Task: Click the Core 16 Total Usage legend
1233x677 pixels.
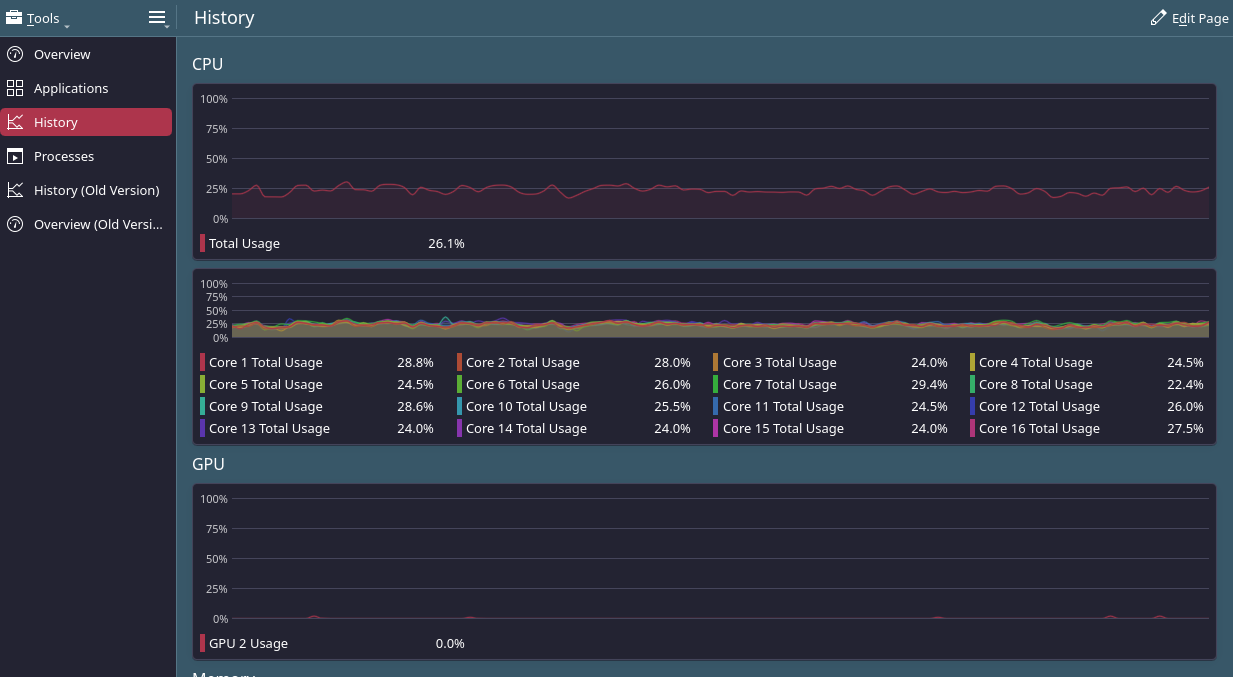Action: pyautogui.click(x=1039, y=429)
